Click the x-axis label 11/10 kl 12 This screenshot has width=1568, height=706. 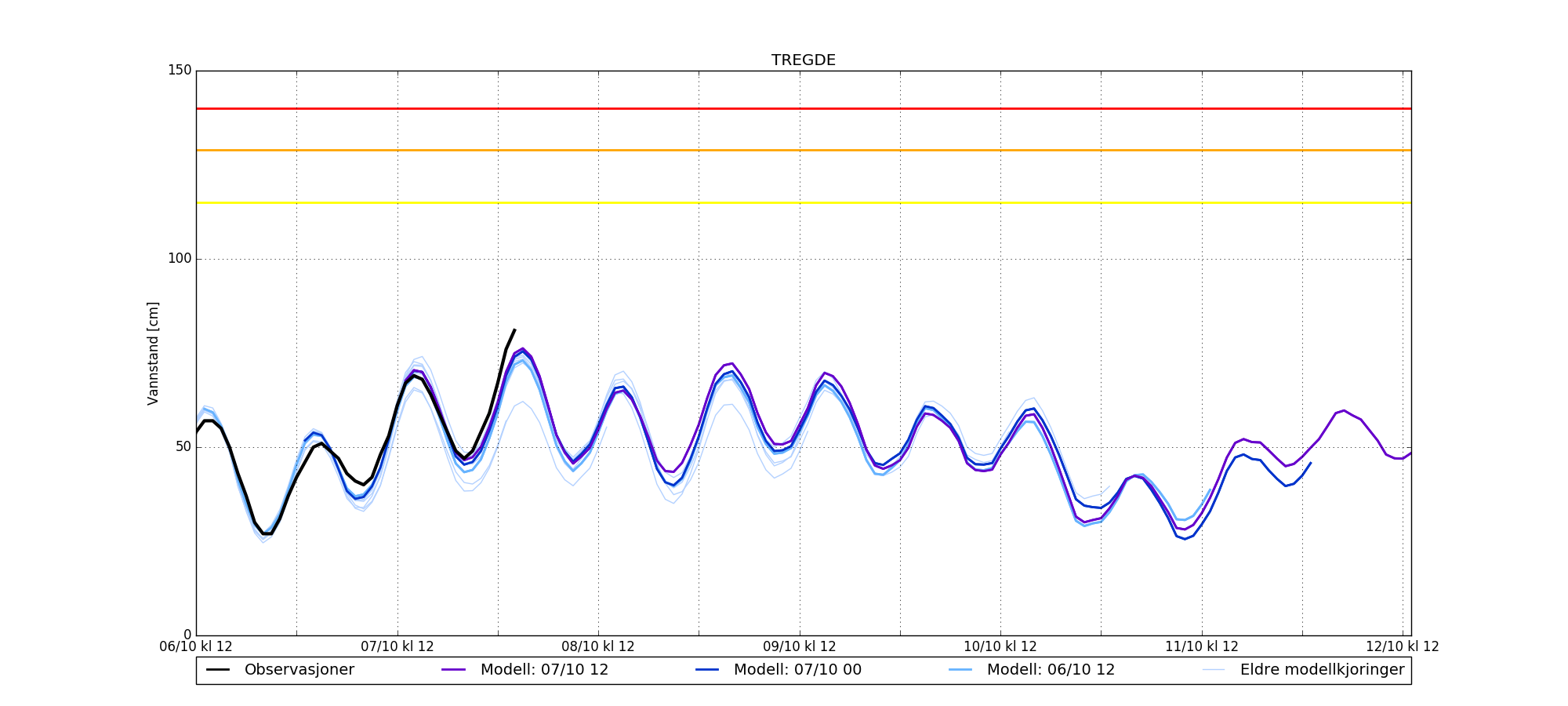coord(1202,646)
